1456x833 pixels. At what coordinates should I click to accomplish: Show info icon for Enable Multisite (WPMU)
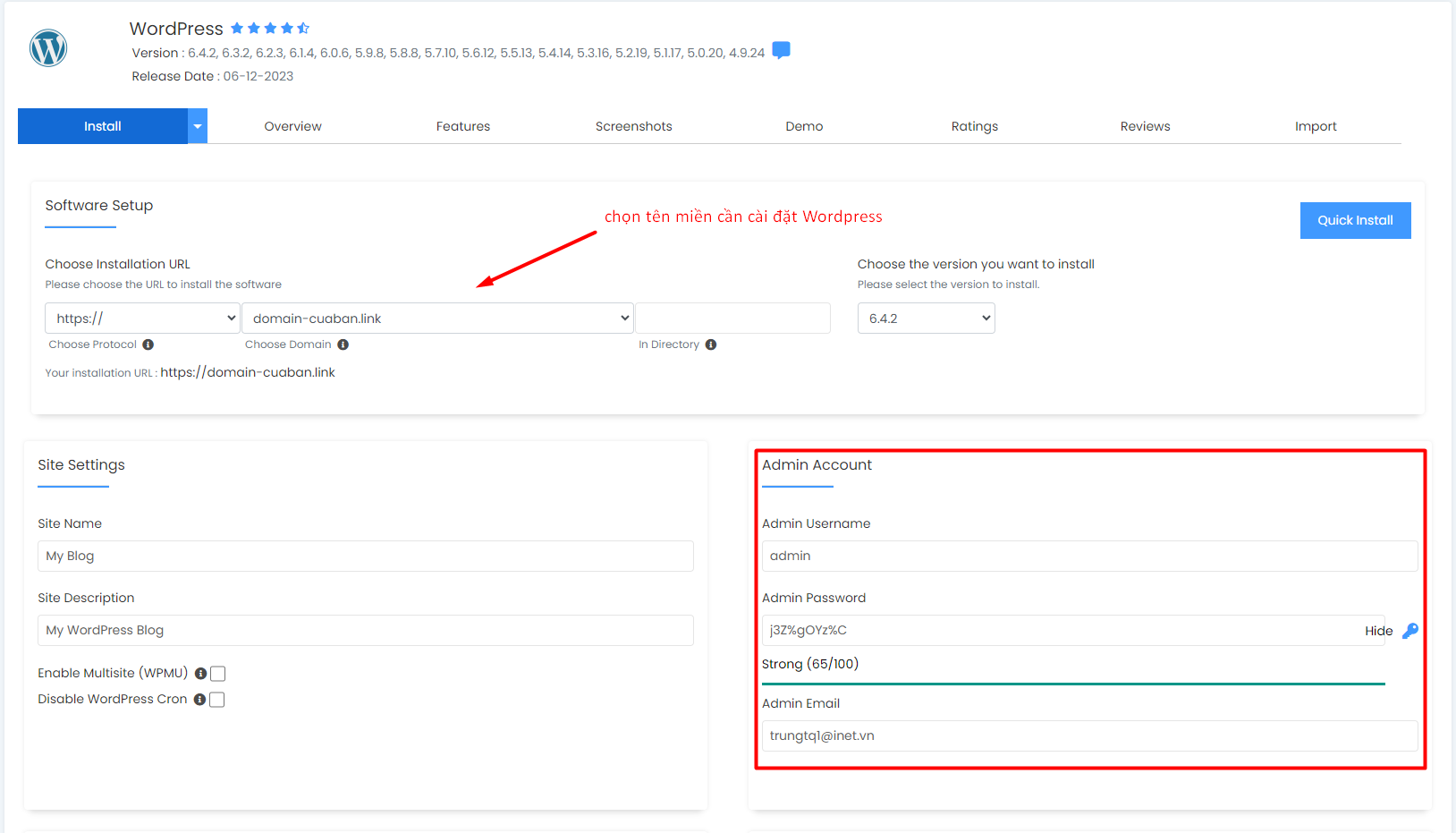200,674
